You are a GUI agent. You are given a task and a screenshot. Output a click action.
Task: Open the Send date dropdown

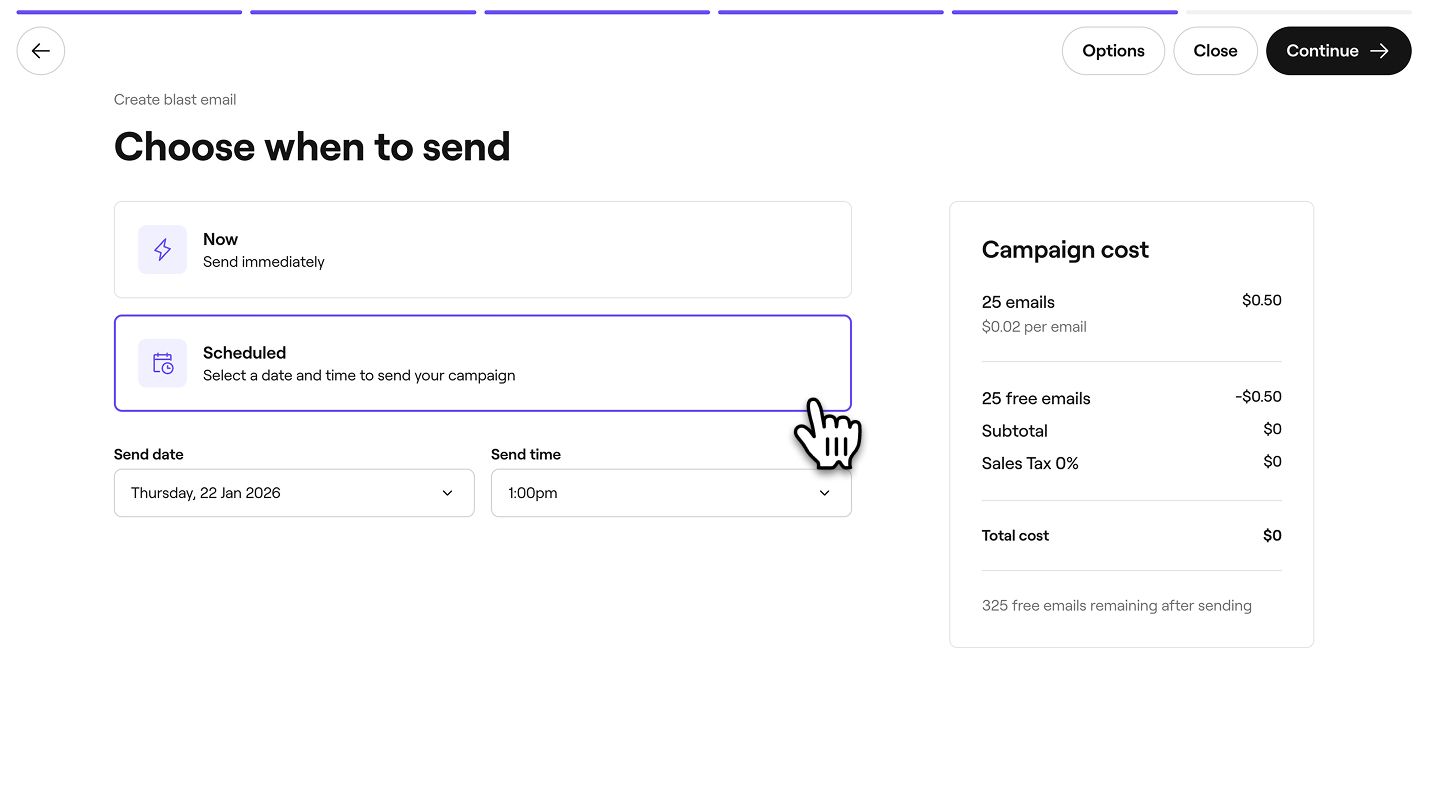(x=294, y=493)
